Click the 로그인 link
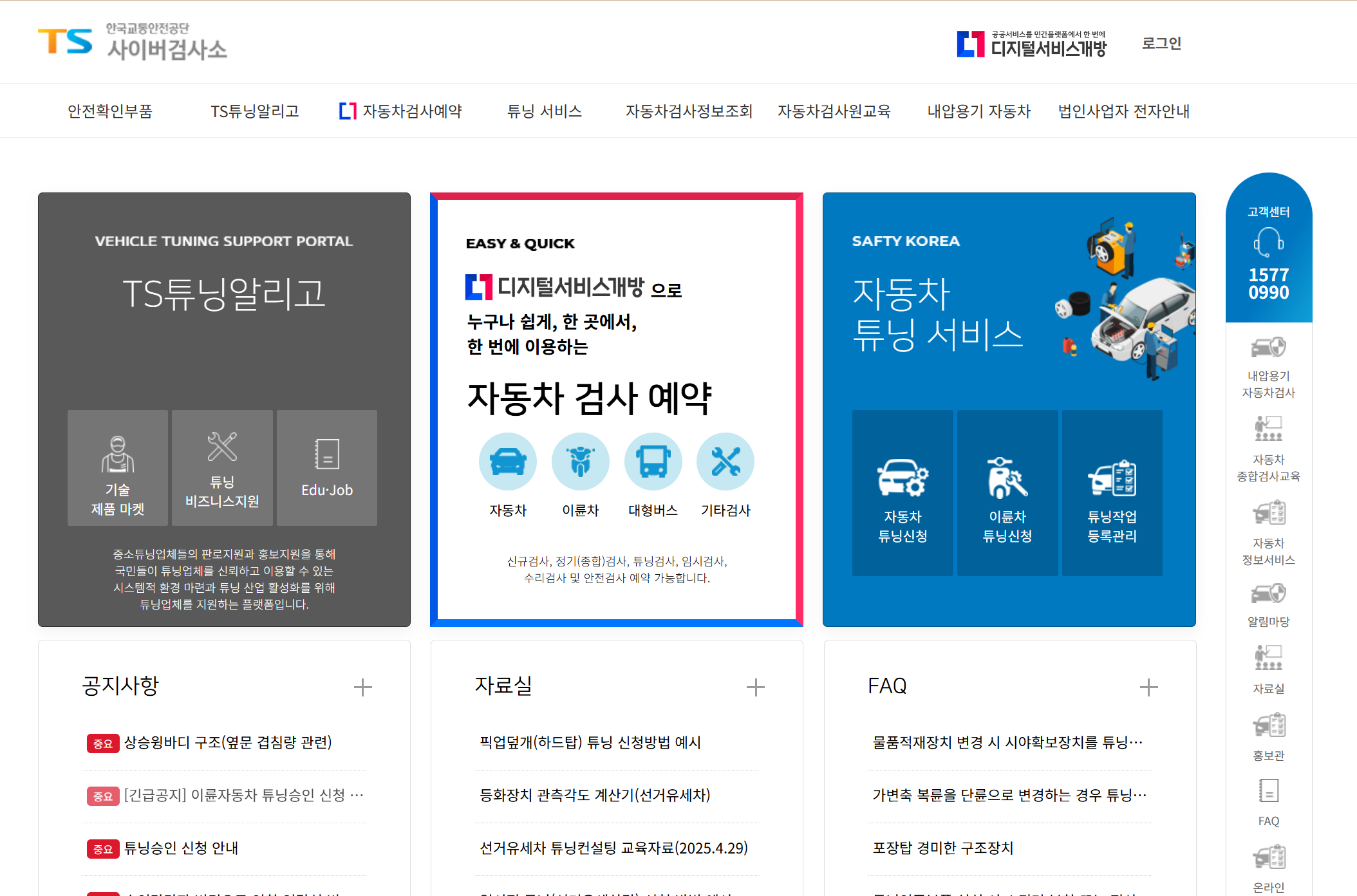 (1161, 44)
